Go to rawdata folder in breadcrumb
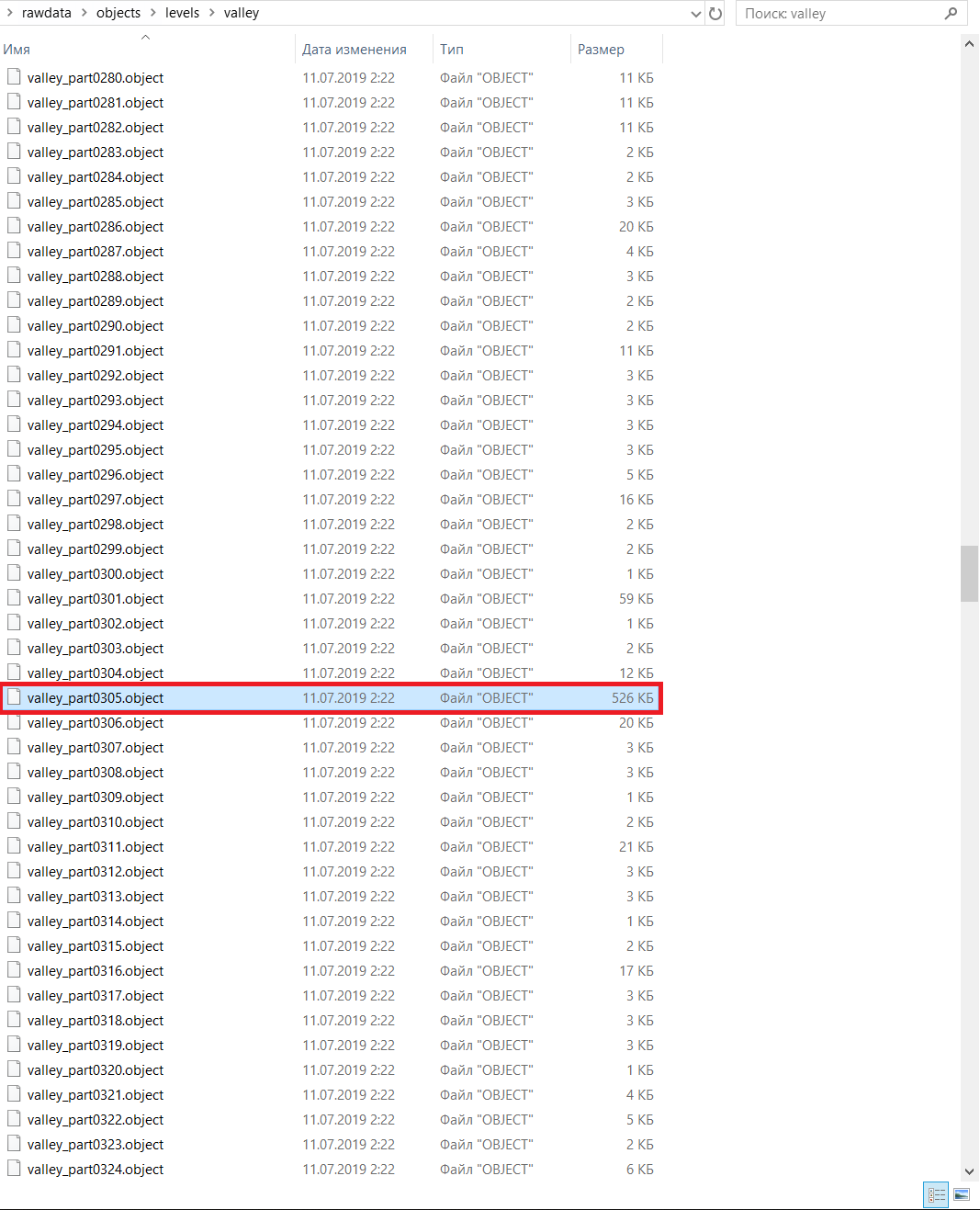The width and height of the screenshot is (980, 1210). tap(47, 13)
